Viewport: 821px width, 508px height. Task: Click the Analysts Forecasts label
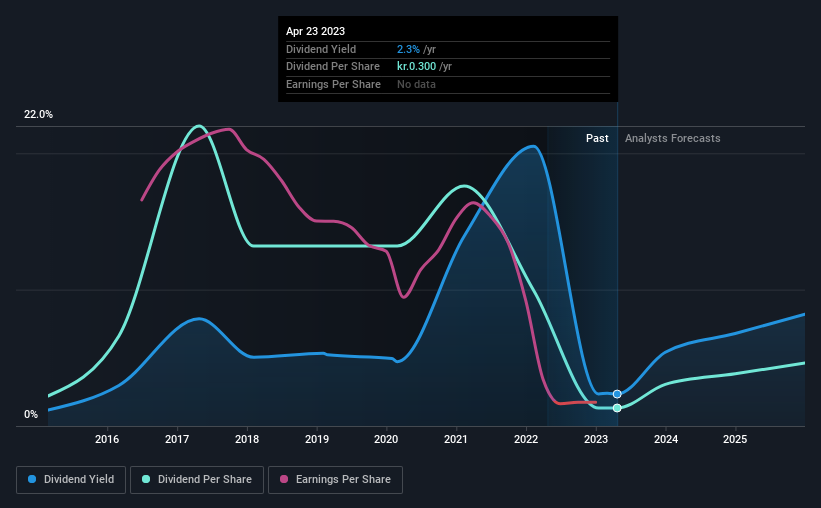point(672,138)
